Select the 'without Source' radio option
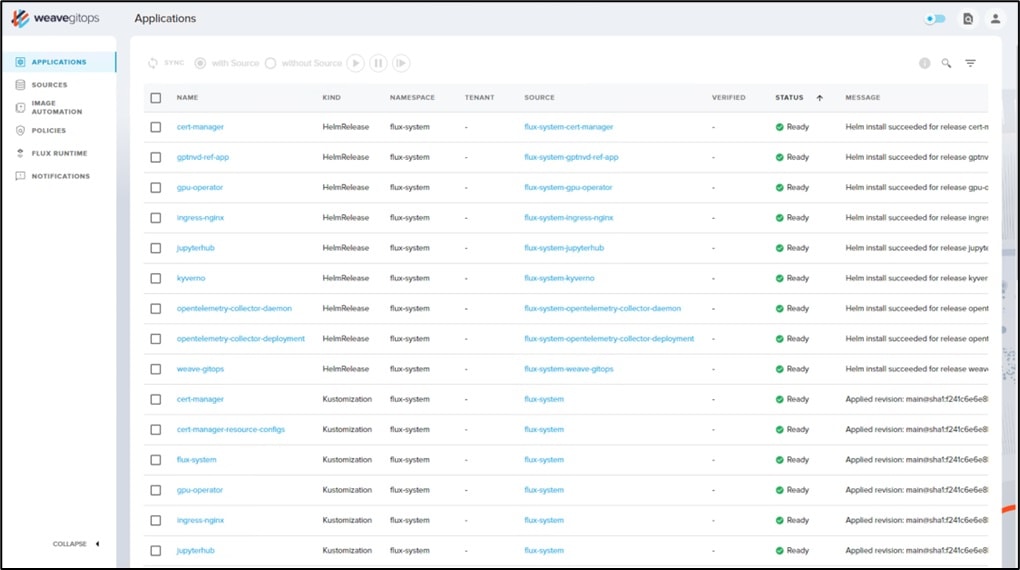1020x570 pixels. coord(271,63)
